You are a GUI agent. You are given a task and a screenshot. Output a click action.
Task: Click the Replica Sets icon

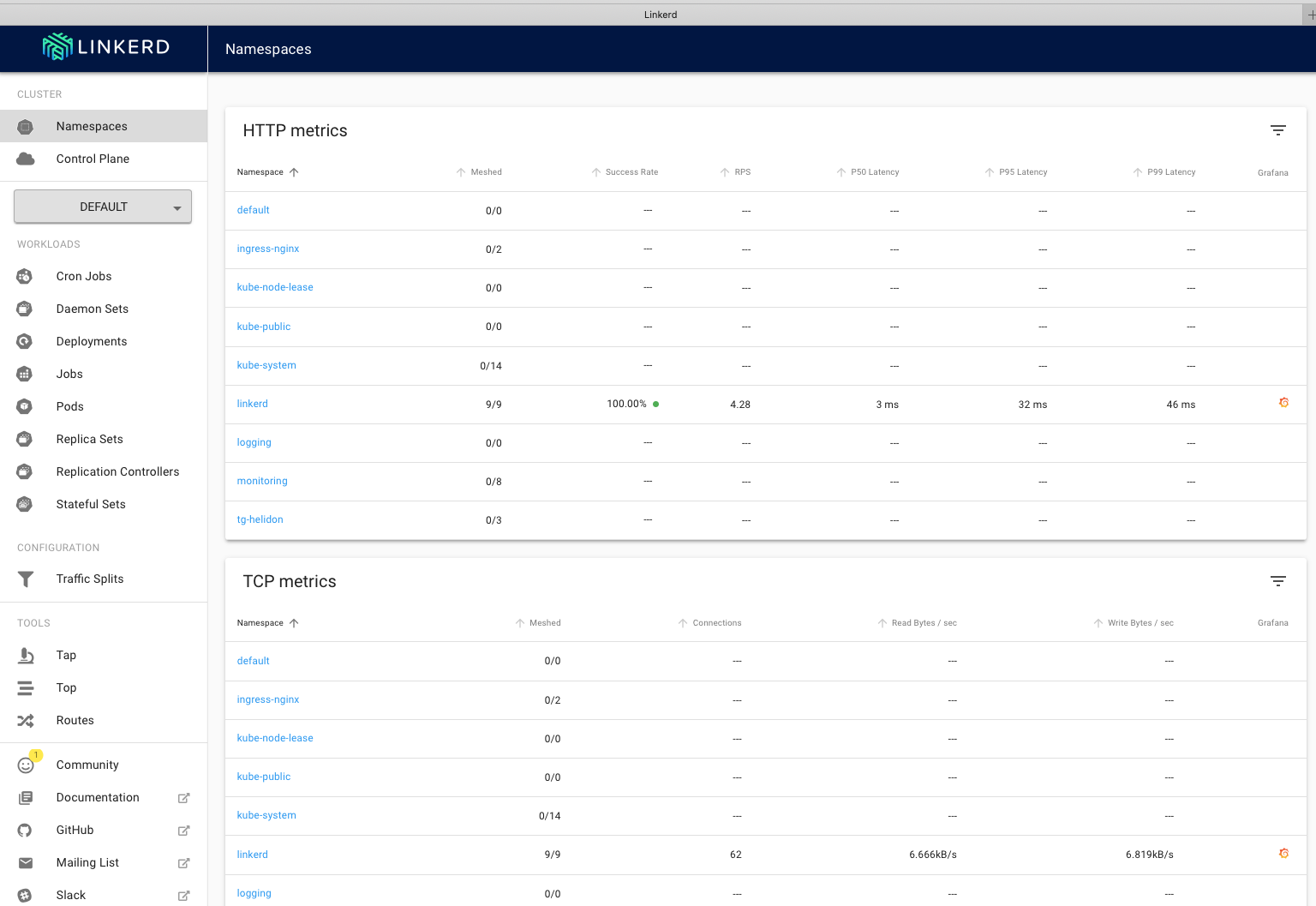coord(25,439)
